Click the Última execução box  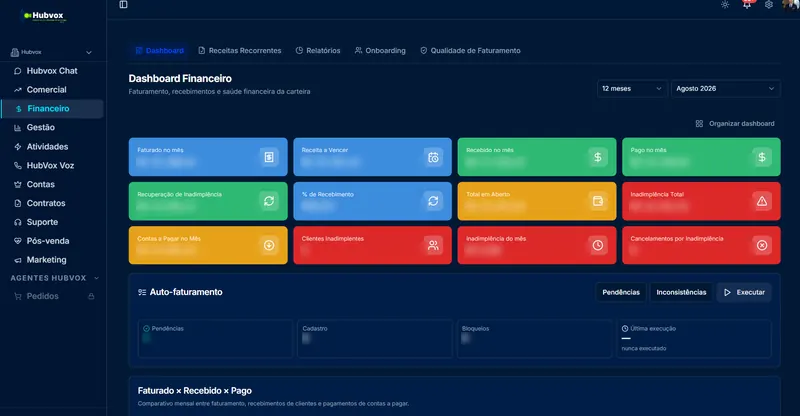[x=694, y=338]
